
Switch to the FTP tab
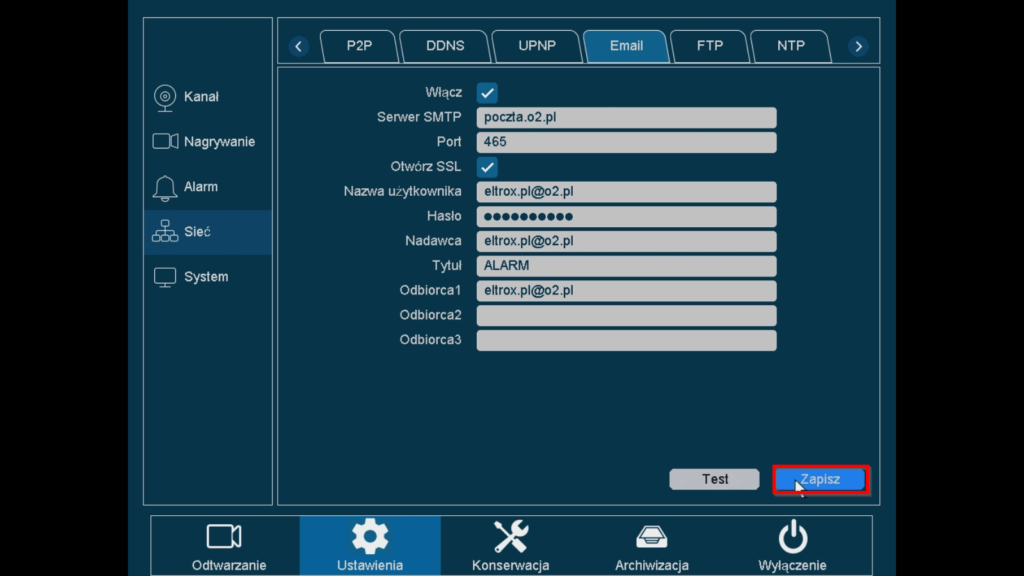[x=709, y=46]
